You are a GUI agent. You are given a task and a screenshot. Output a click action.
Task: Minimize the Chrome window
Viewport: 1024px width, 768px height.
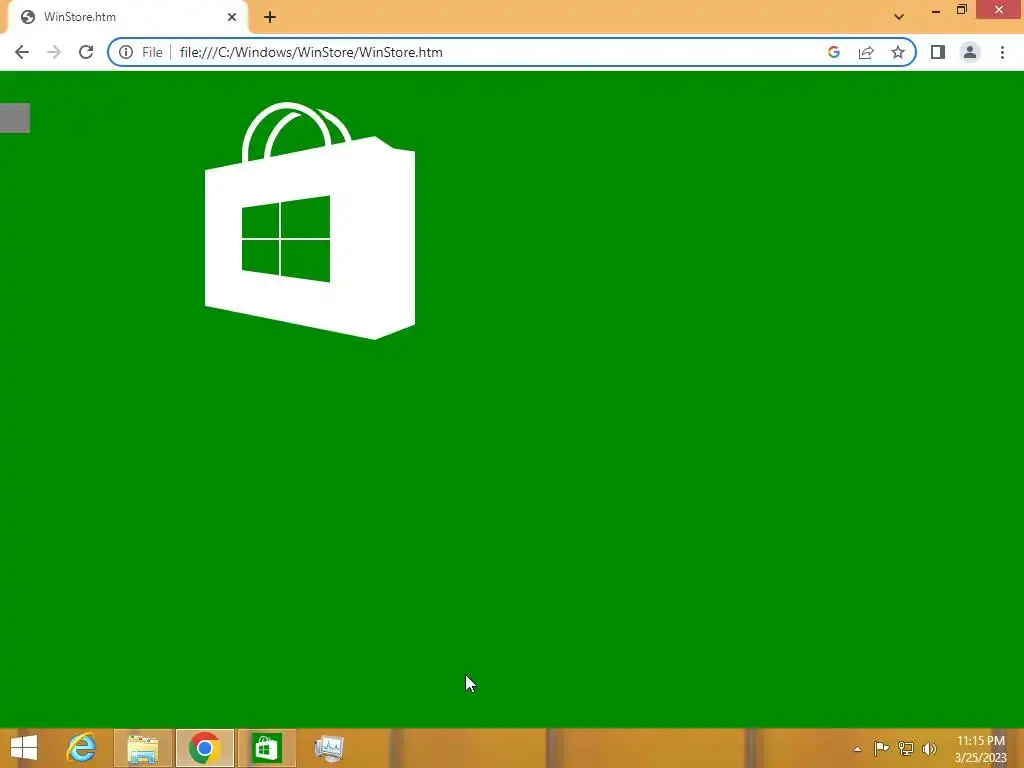(x=936, y=10)
